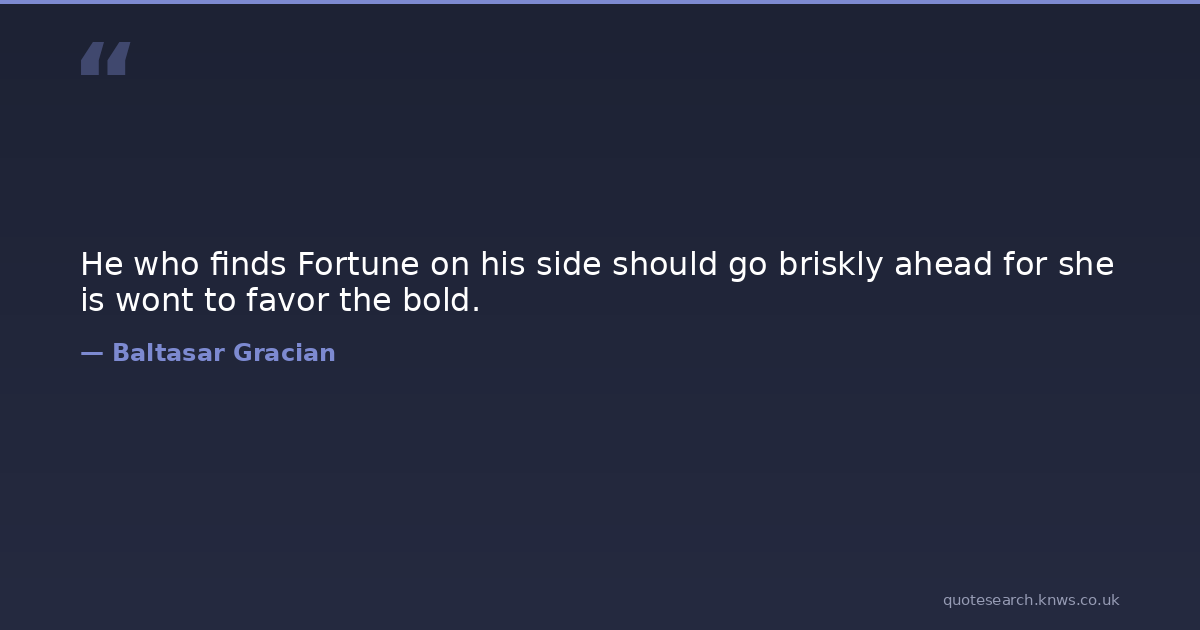
Task: Click the purple accent bar at top
Action: (x=600, y=2)
